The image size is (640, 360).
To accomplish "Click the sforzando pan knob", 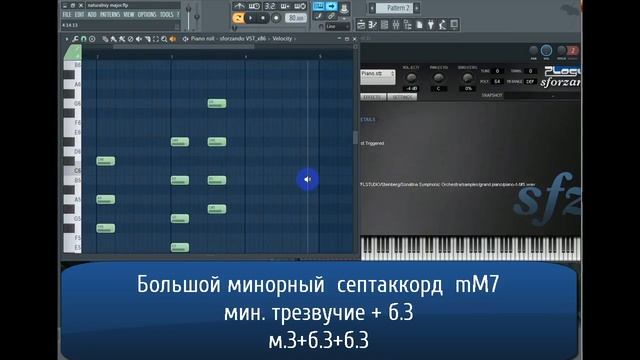I will point(438,78).
